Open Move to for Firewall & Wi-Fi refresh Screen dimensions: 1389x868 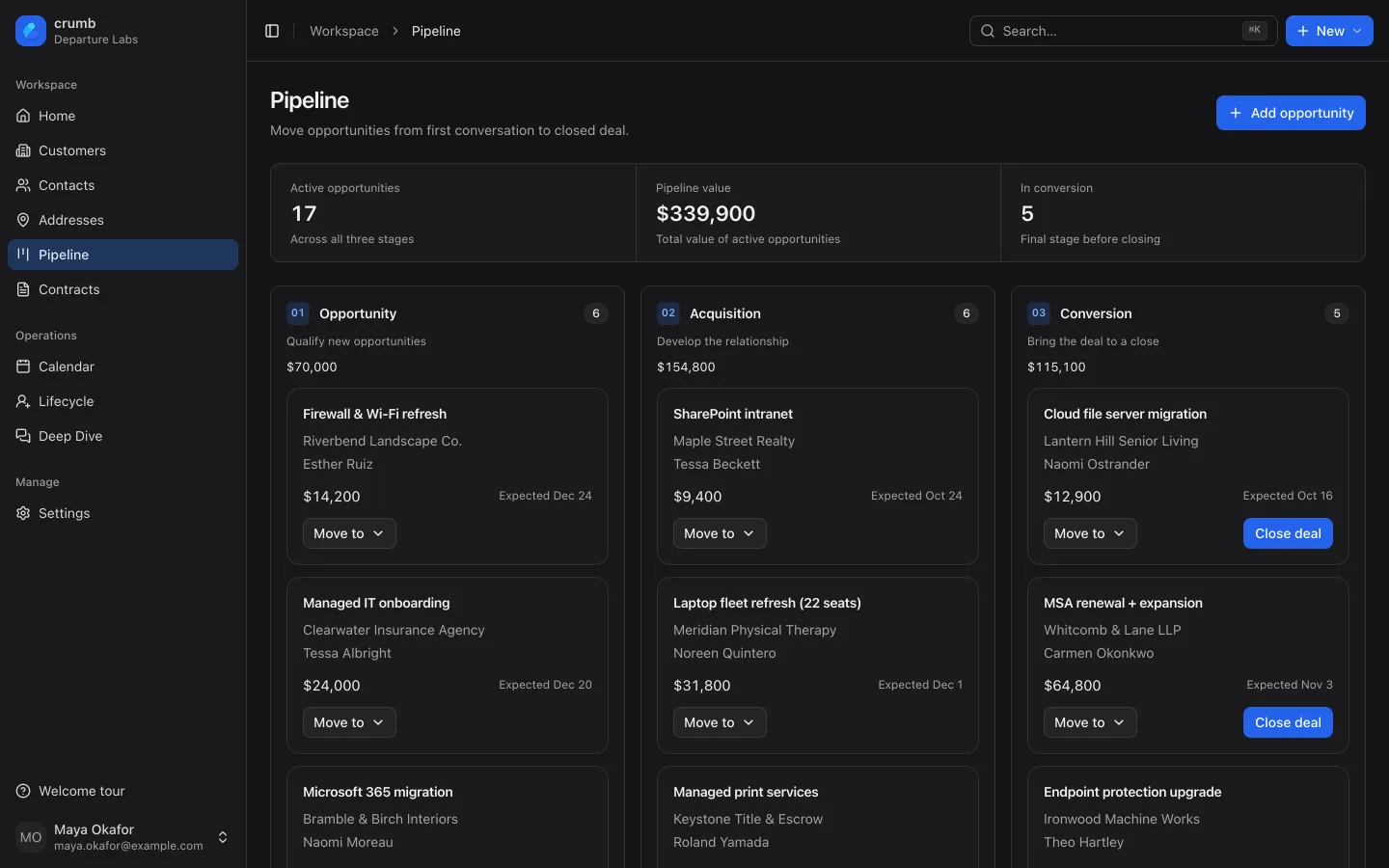(x=349, y=533)
